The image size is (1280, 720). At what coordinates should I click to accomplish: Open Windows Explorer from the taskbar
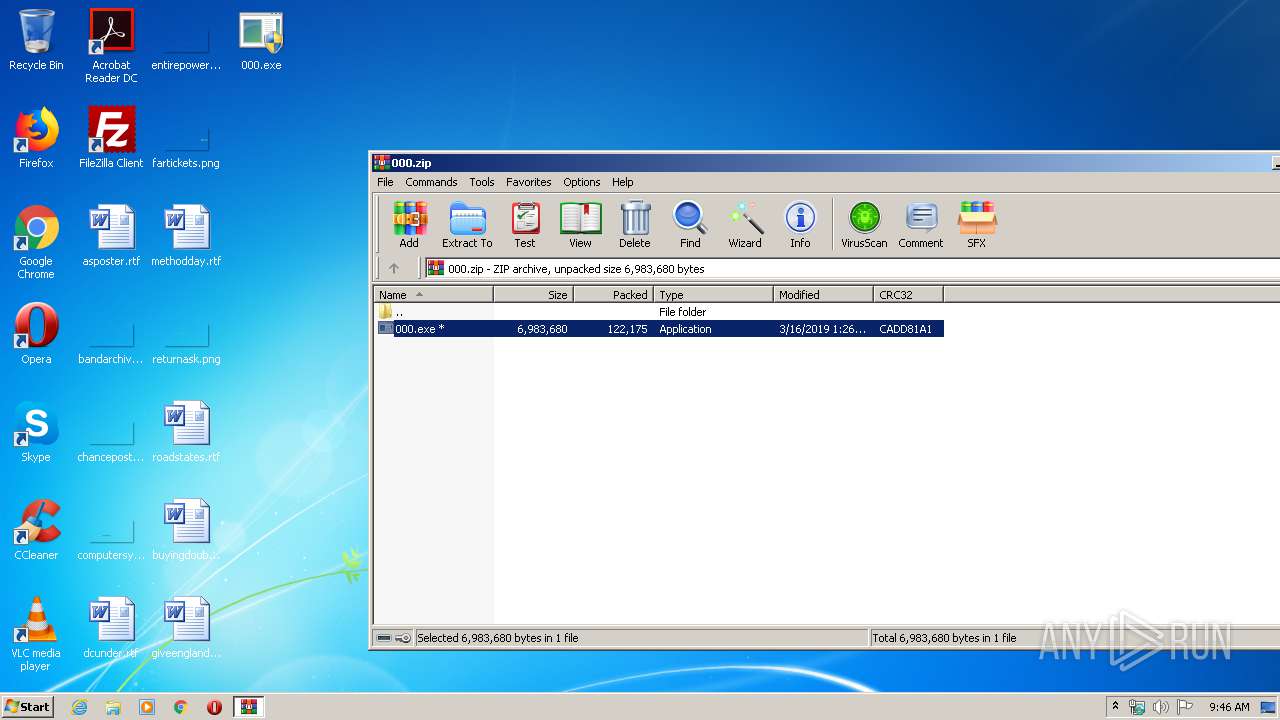pos(113,707)
